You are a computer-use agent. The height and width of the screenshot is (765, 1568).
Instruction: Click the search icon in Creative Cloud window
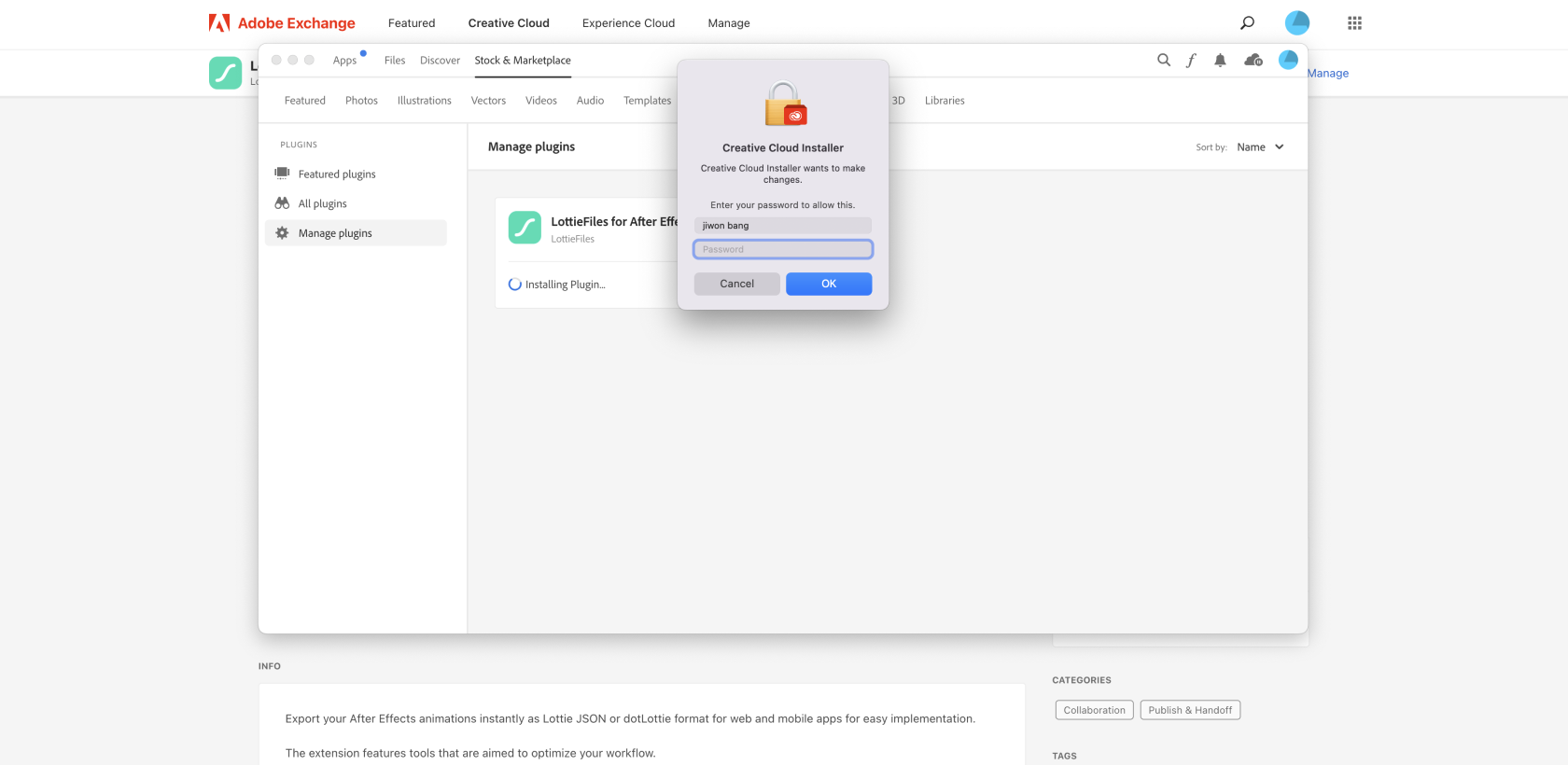(1164, 60)
